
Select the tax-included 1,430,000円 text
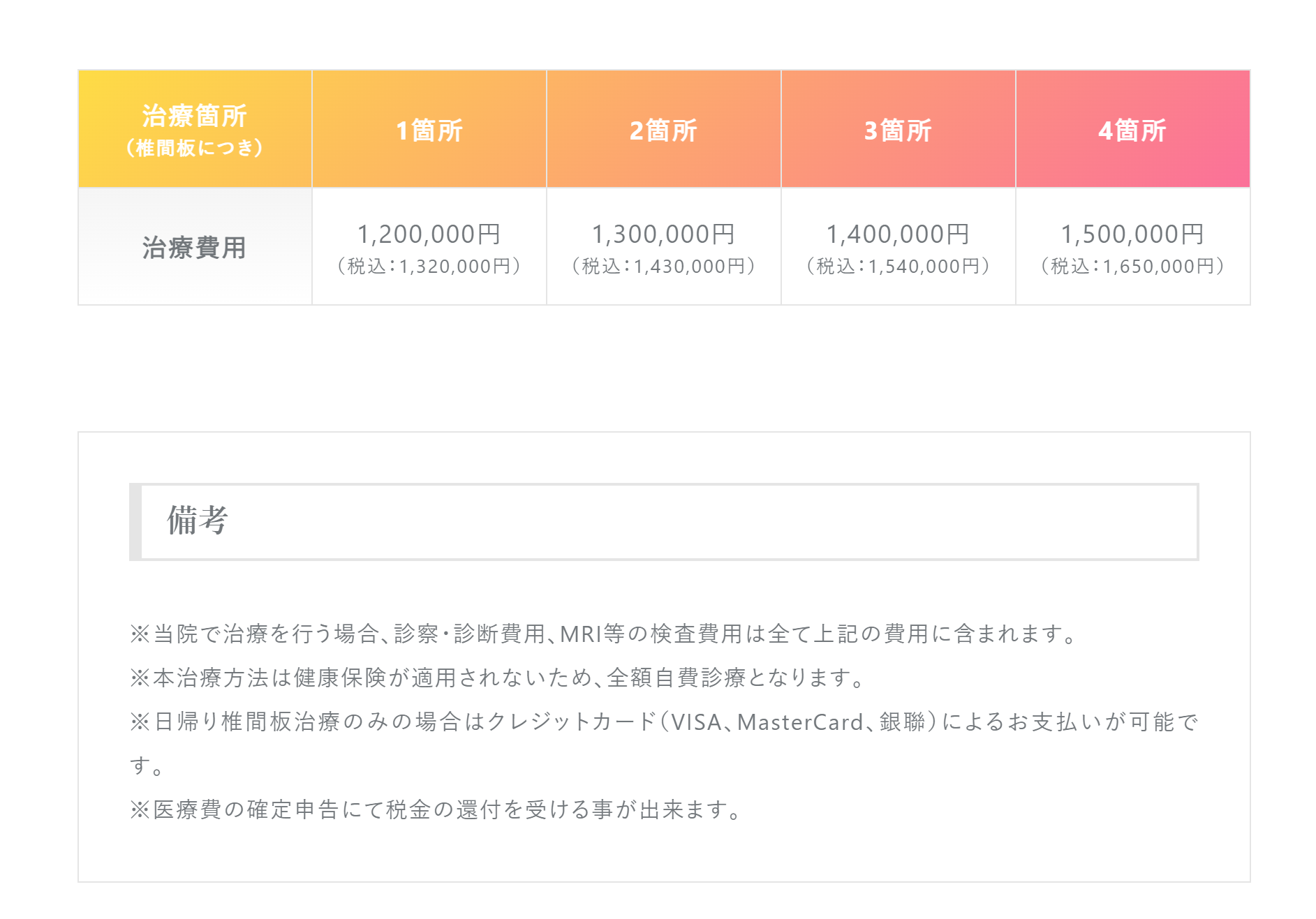point(663,267)
